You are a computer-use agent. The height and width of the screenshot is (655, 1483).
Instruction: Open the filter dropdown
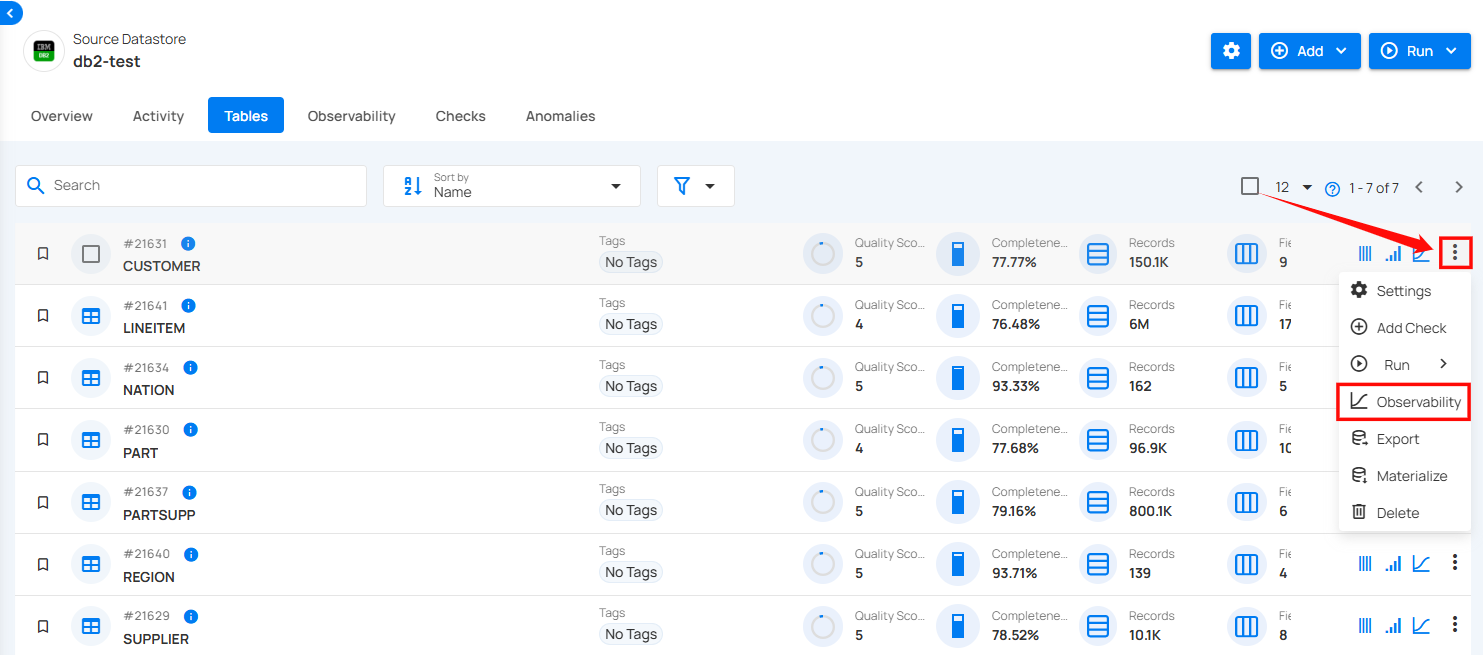pos(695,186)
